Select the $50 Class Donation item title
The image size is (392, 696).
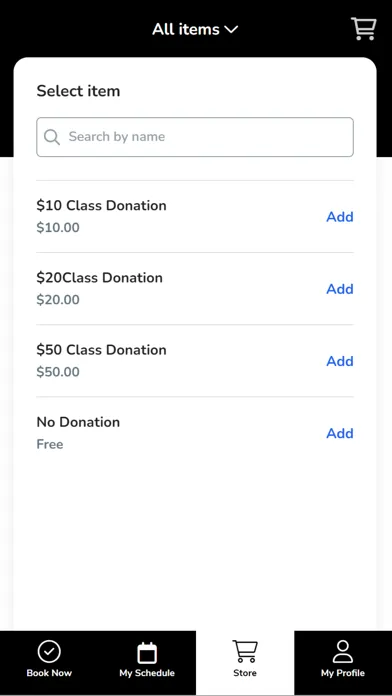(x=101, y=350)
